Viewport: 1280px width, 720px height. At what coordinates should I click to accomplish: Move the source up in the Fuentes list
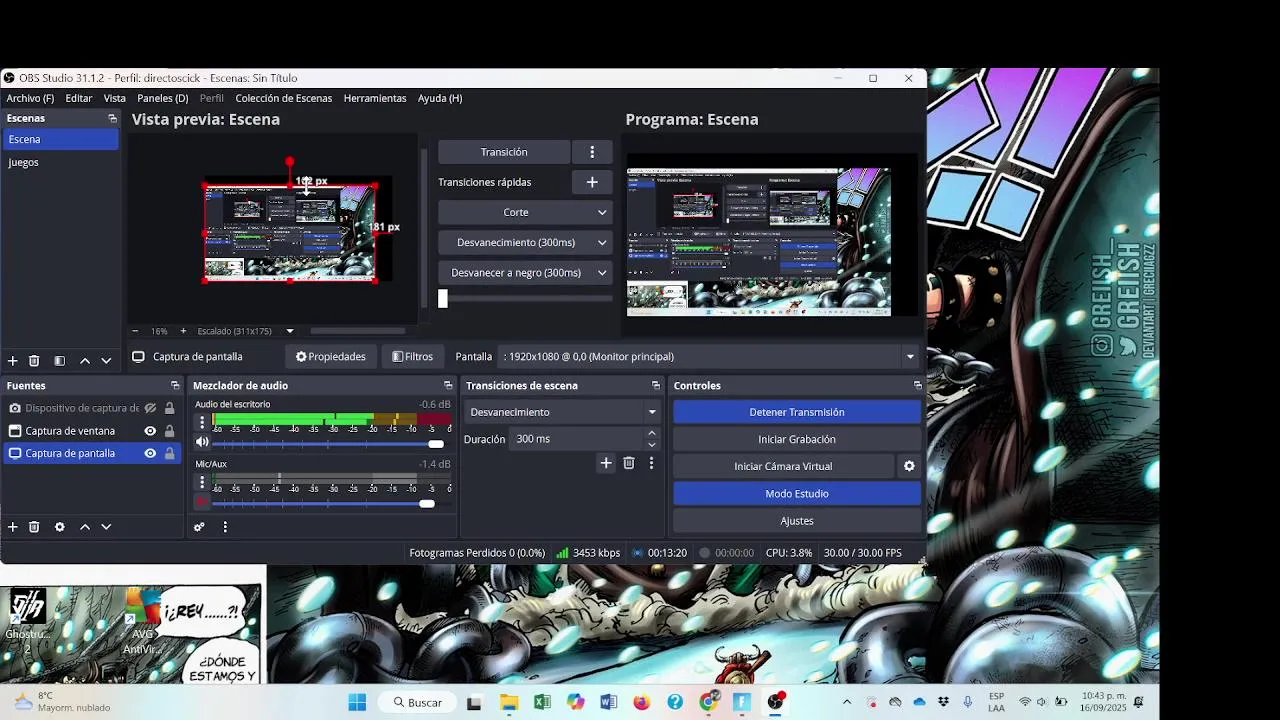pos(85,527)
